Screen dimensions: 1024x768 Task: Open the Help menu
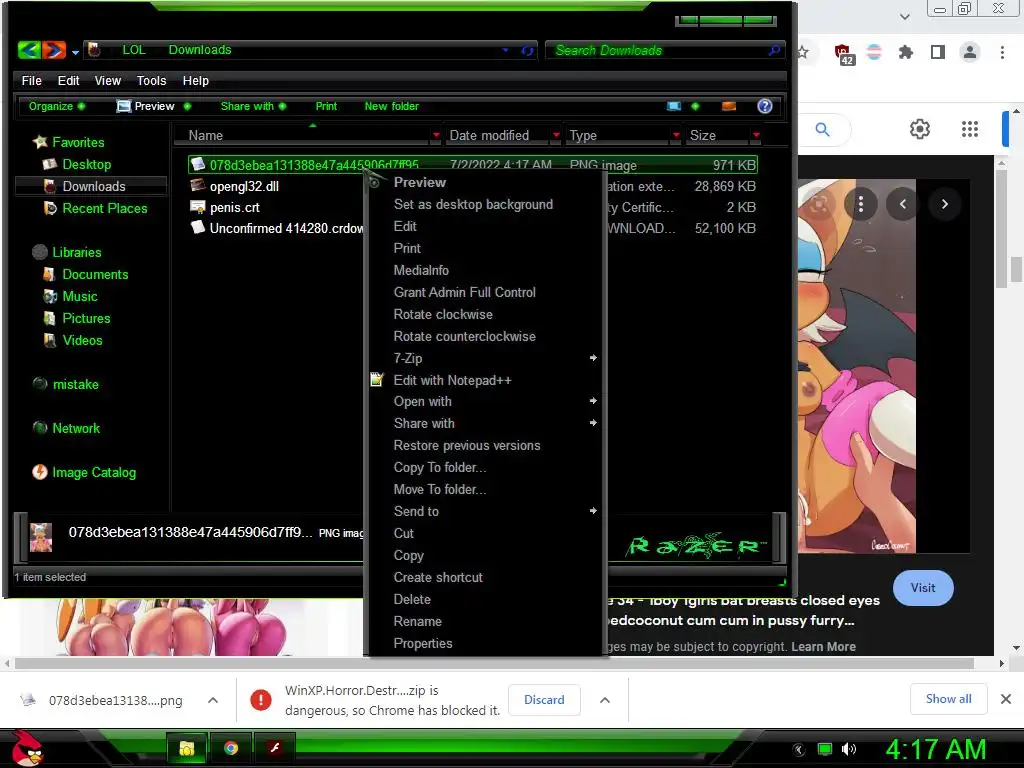195,80
